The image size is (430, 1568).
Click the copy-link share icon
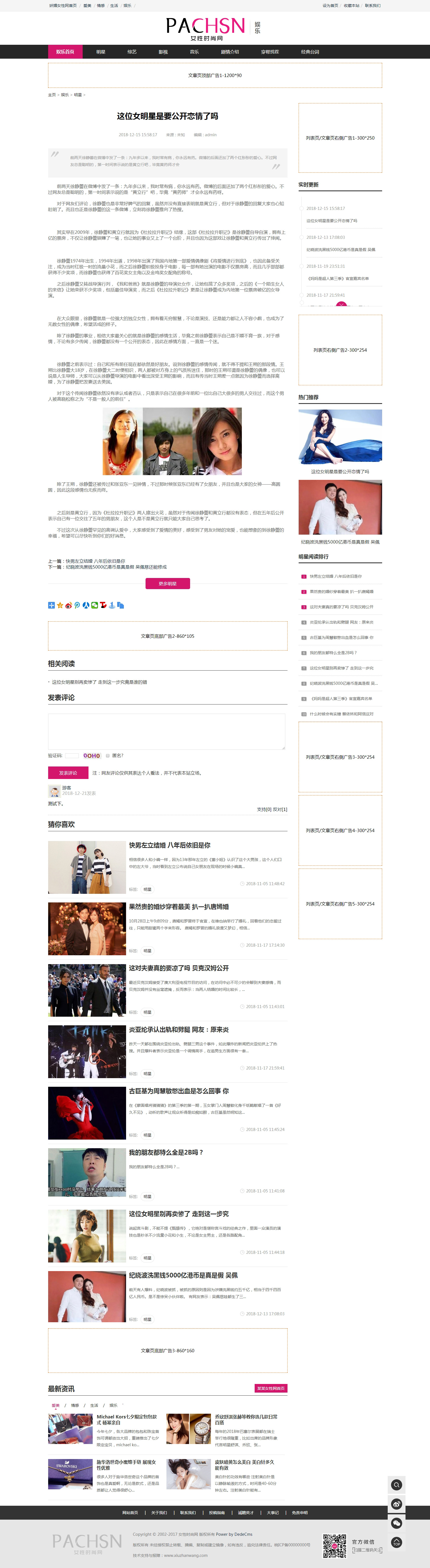pyautogui.click(x=121, y=605)
